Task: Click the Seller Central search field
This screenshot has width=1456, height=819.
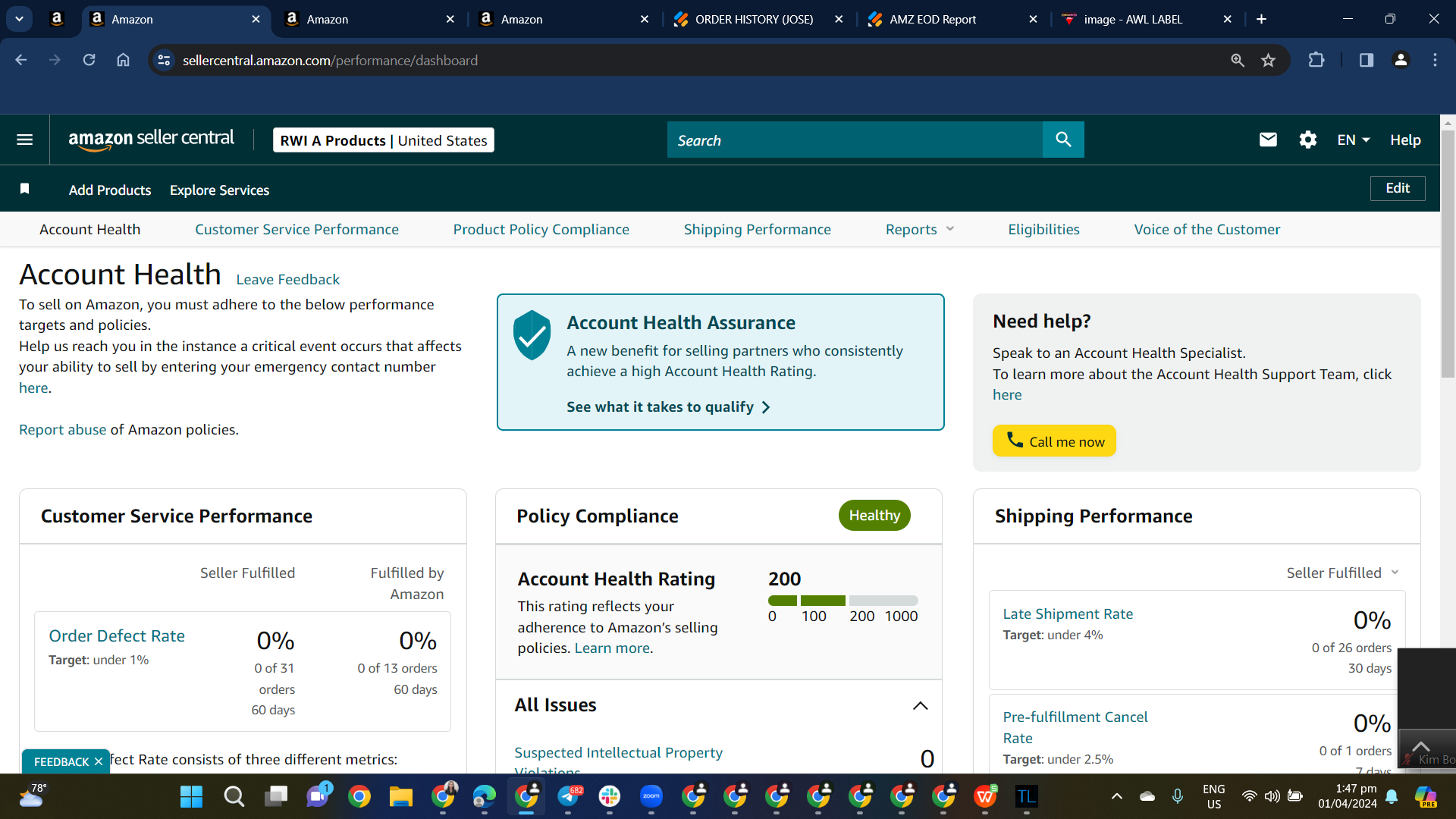Action: tap(855, 140)
